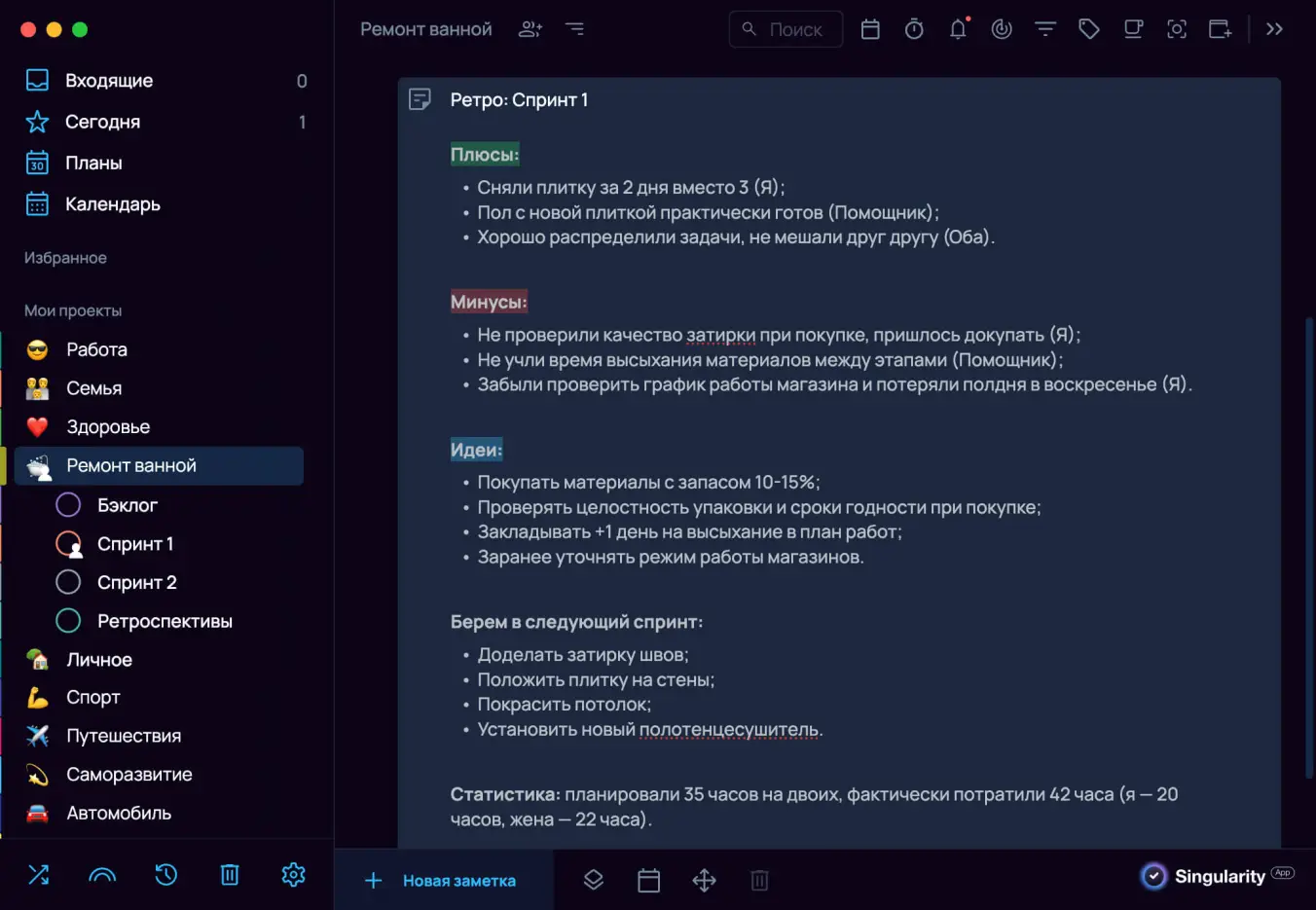The height and width of the screenshot is (910, 1316).
Task: Collapse the Ремонт ванной project
Action: point(39,466)
